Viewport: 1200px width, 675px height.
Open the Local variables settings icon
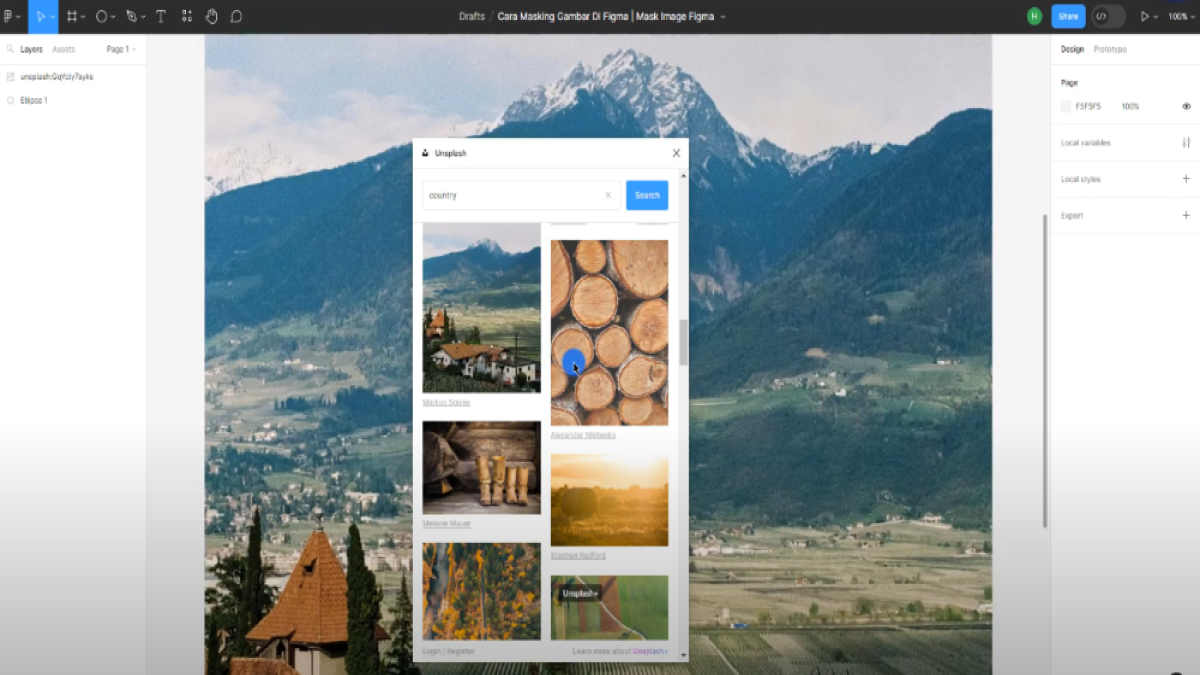coord(1186,143)
